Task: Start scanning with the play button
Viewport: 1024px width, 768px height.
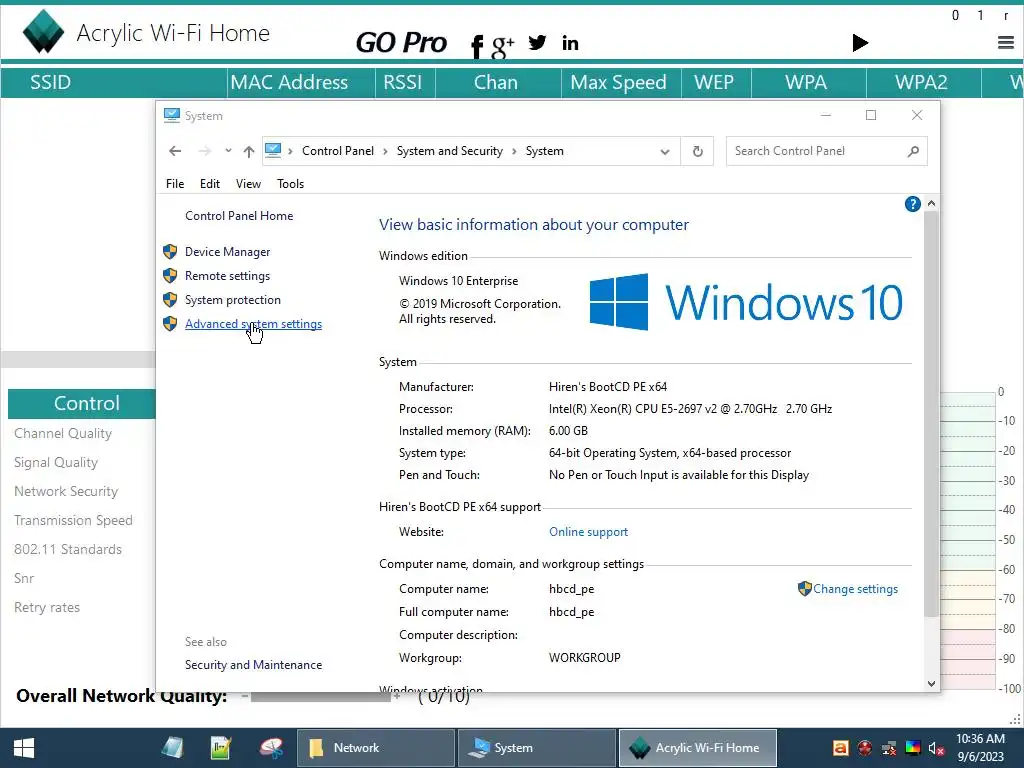Action: (860, 43)
